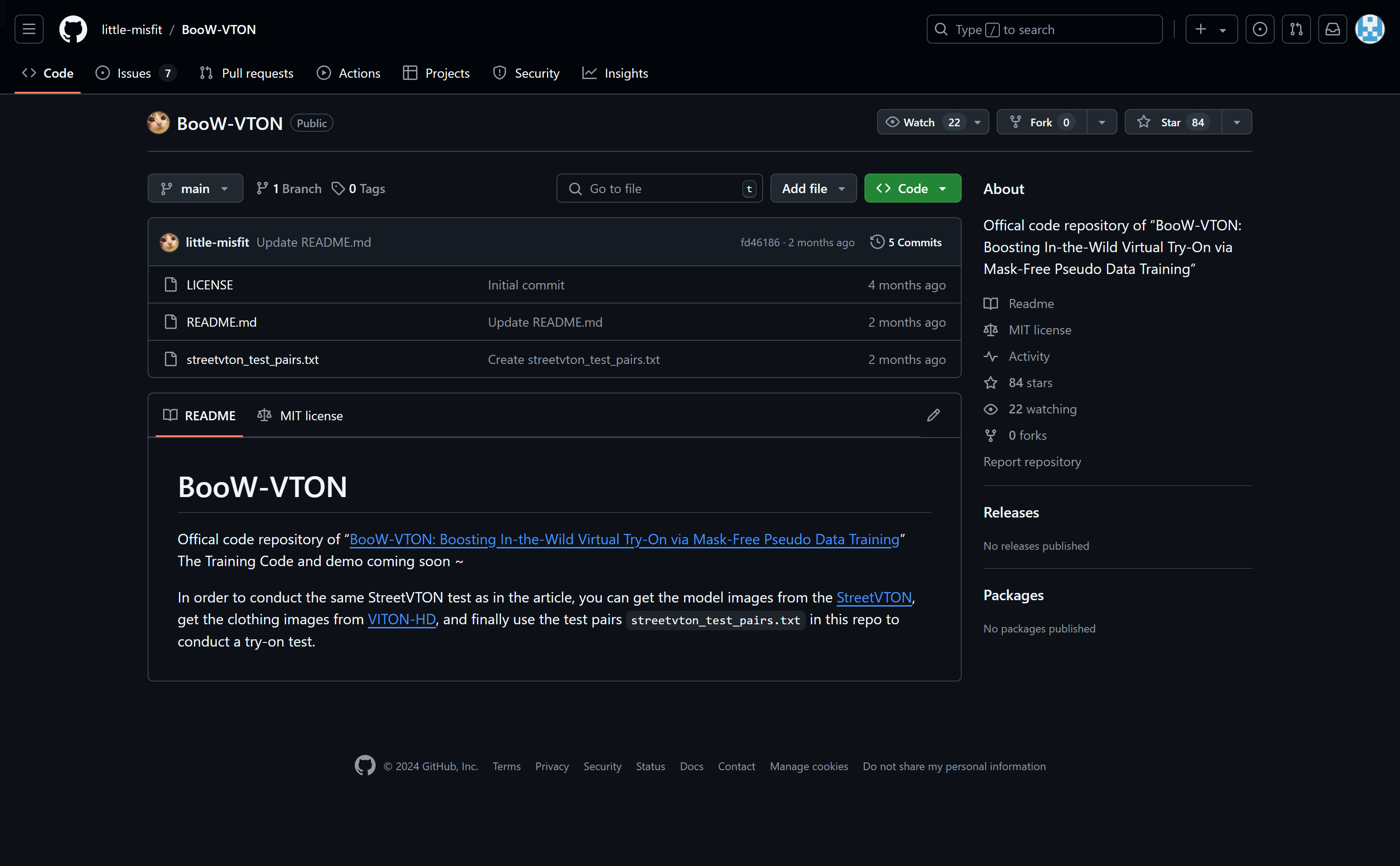Viewport: 1400px width, 866px height.
Task: Click the README.md file icon
Action: [x=171, y=322]
